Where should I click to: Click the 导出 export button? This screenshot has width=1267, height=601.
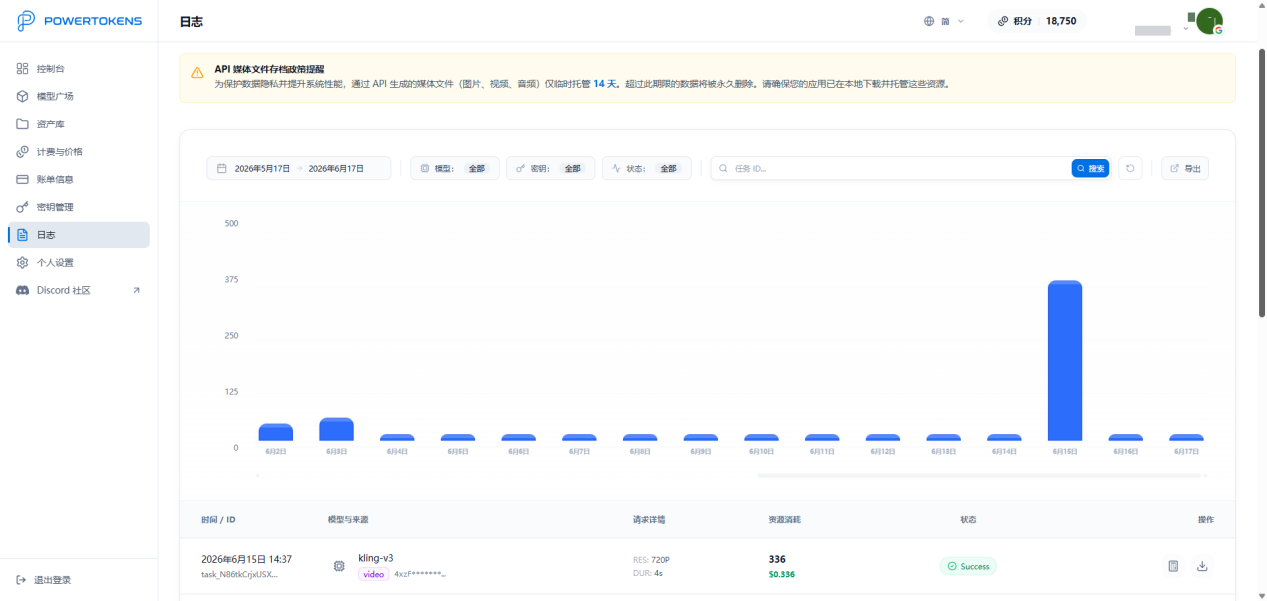[x=1185, y=169]
